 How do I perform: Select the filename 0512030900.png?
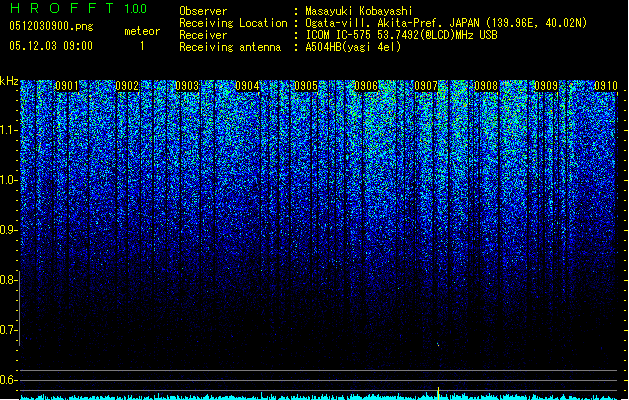[x=51, y=26]
